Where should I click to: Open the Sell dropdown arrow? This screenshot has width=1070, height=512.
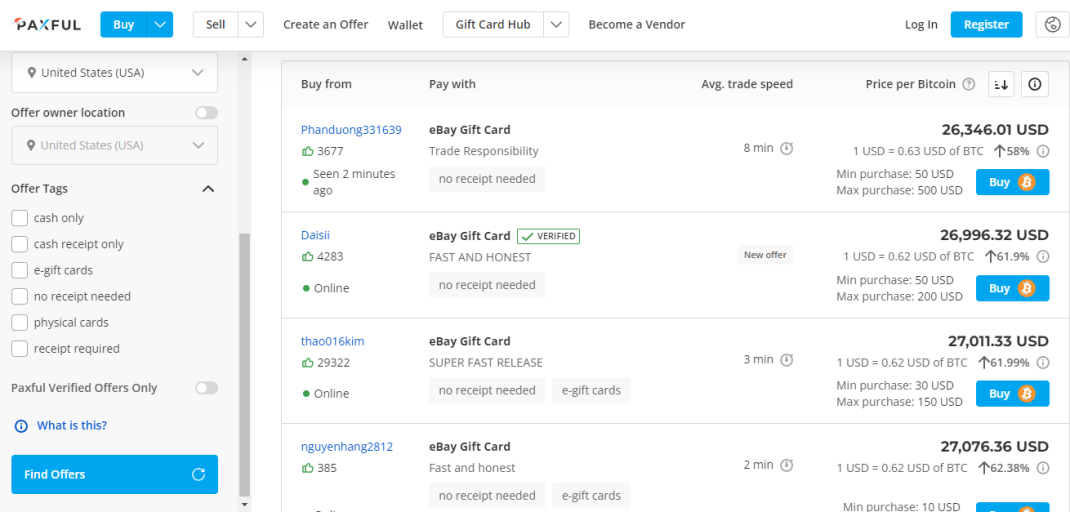(250, 25)
